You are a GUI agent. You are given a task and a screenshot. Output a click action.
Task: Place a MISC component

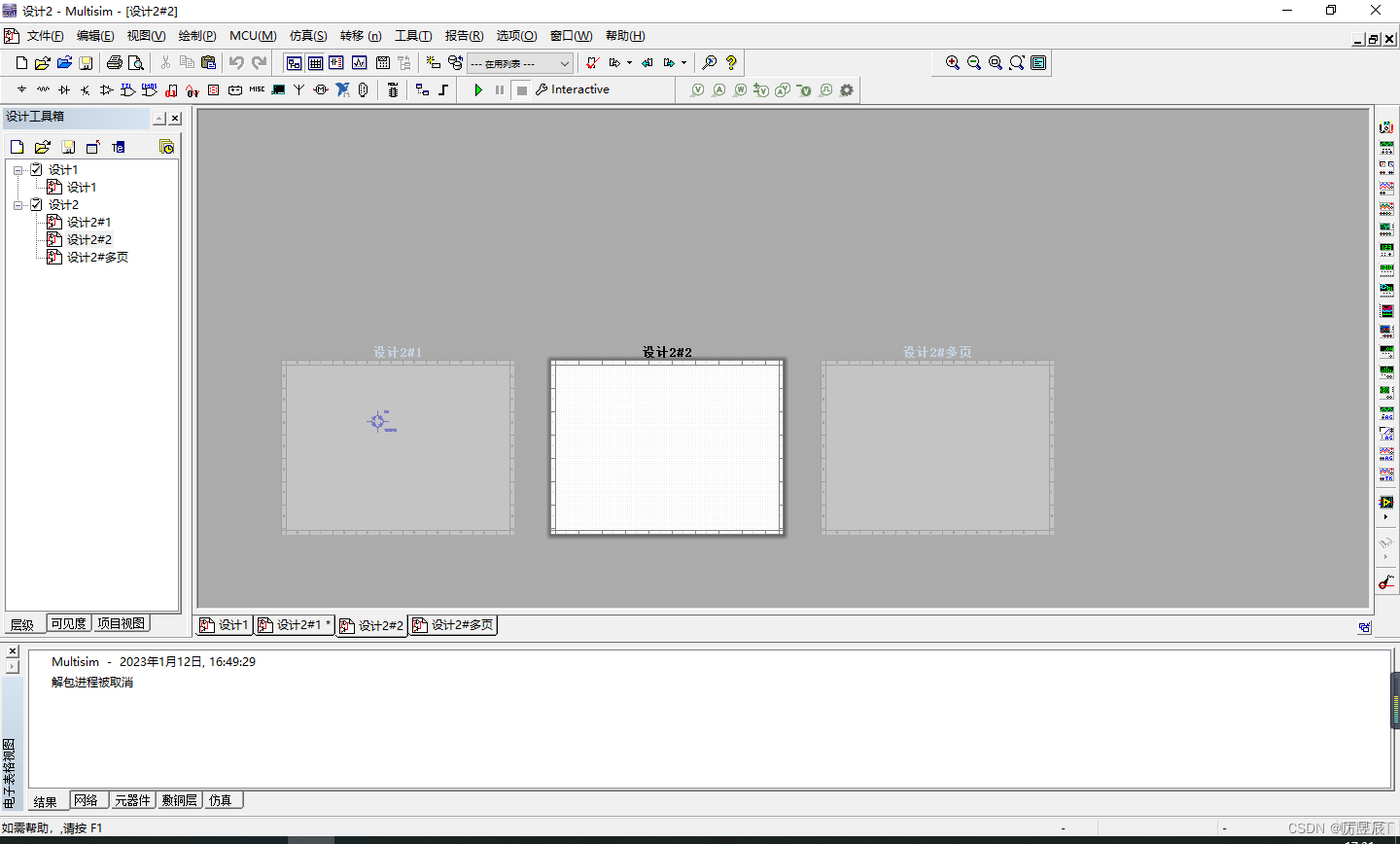pos(257,89)
